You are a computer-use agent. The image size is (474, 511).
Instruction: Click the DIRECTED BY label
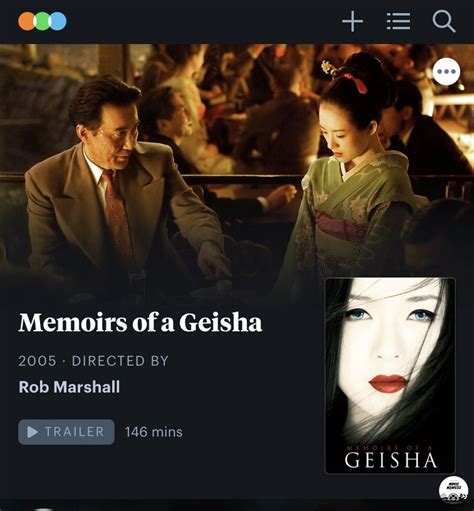(120, 361)
